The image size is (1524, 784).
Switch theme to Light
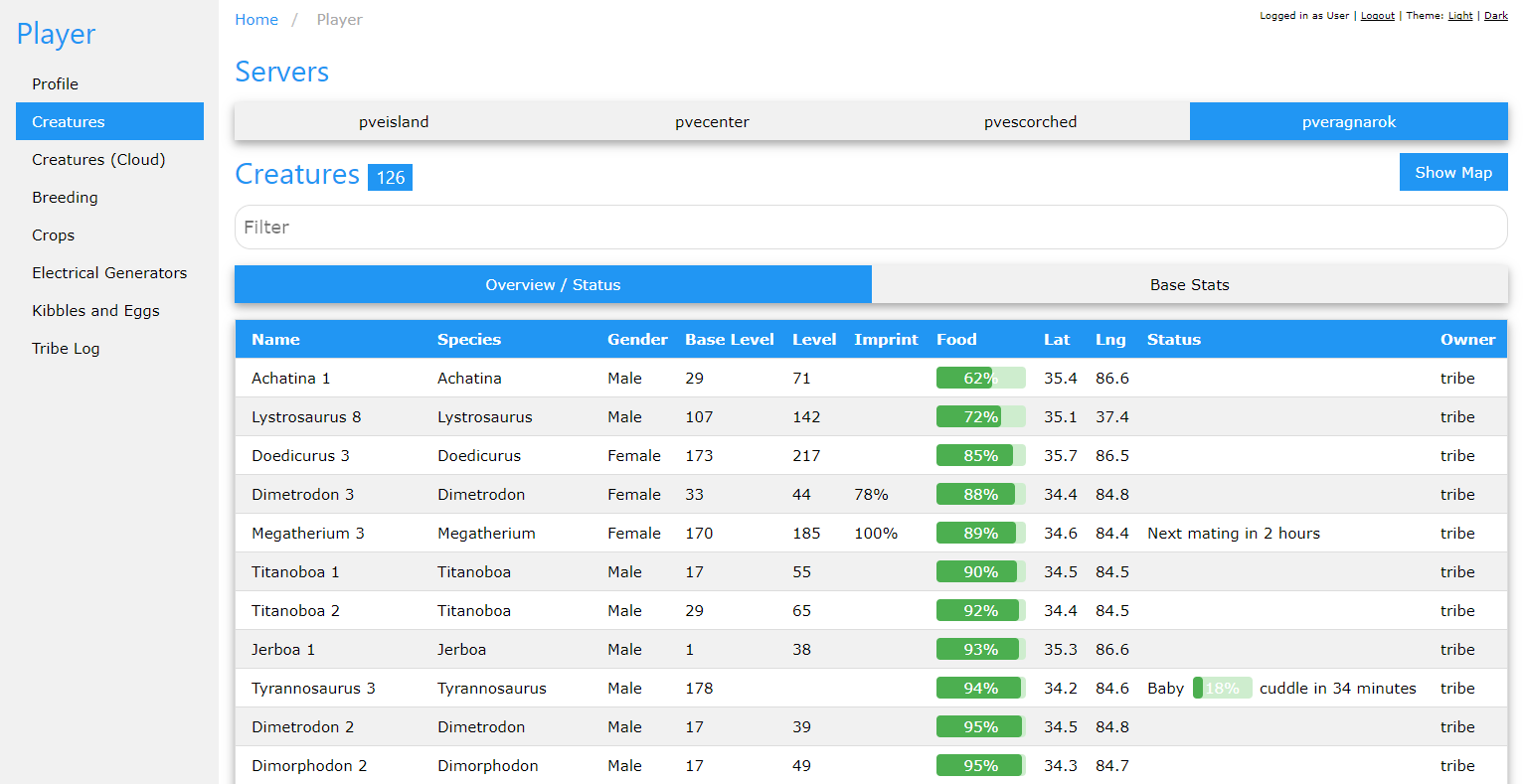click(1460, 16)
